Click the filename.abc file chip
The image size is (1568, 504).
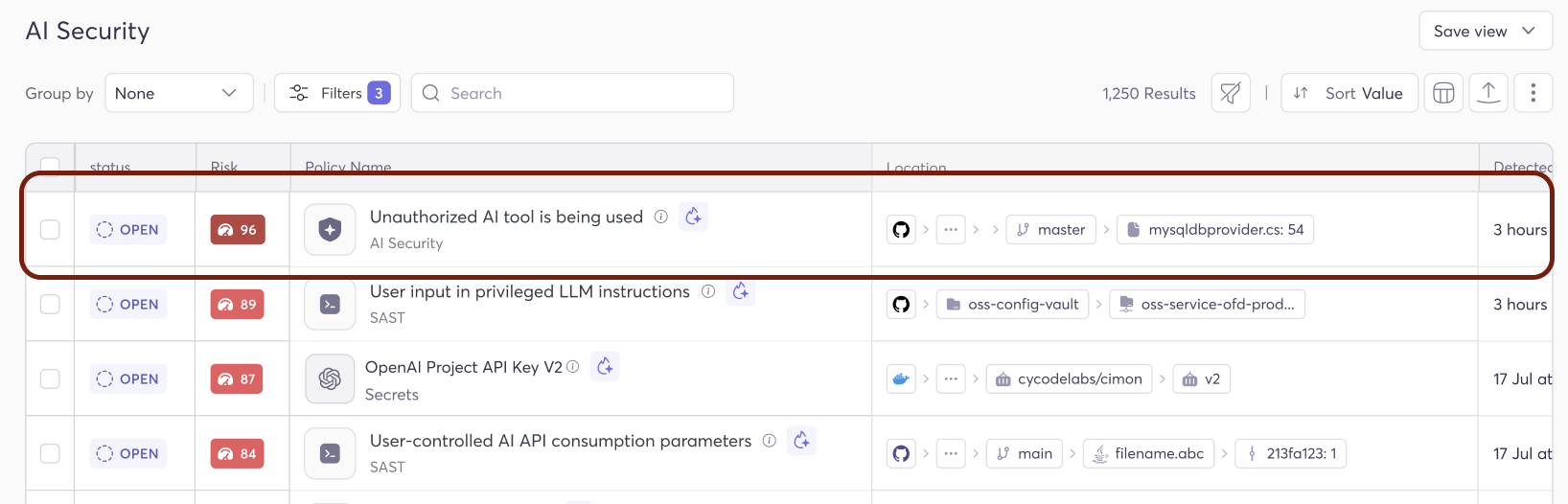[x=1149, y=454]
